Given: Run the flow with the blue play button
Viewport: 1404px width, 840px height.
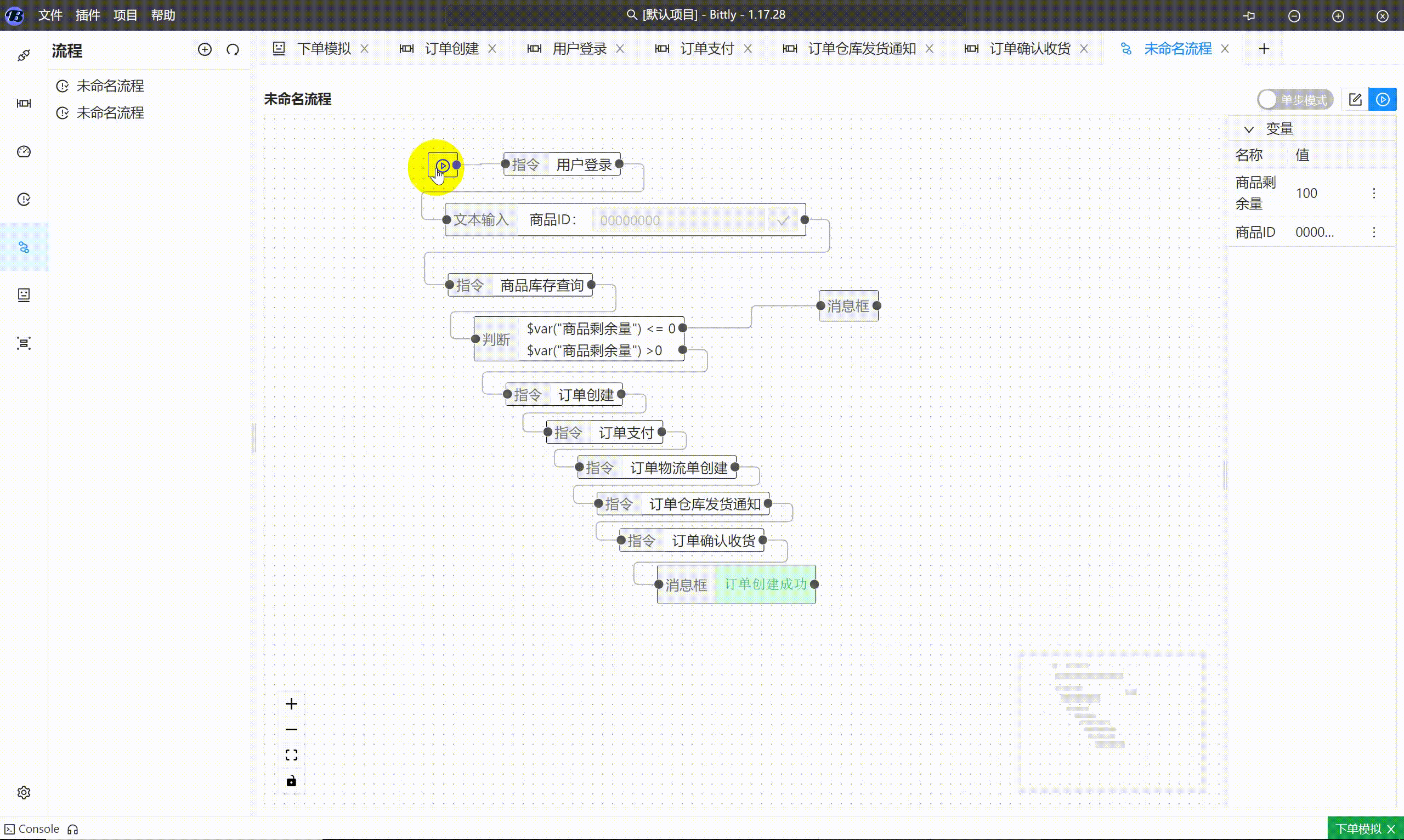Looking at the screenshot, I should (x=1383, y=99).
